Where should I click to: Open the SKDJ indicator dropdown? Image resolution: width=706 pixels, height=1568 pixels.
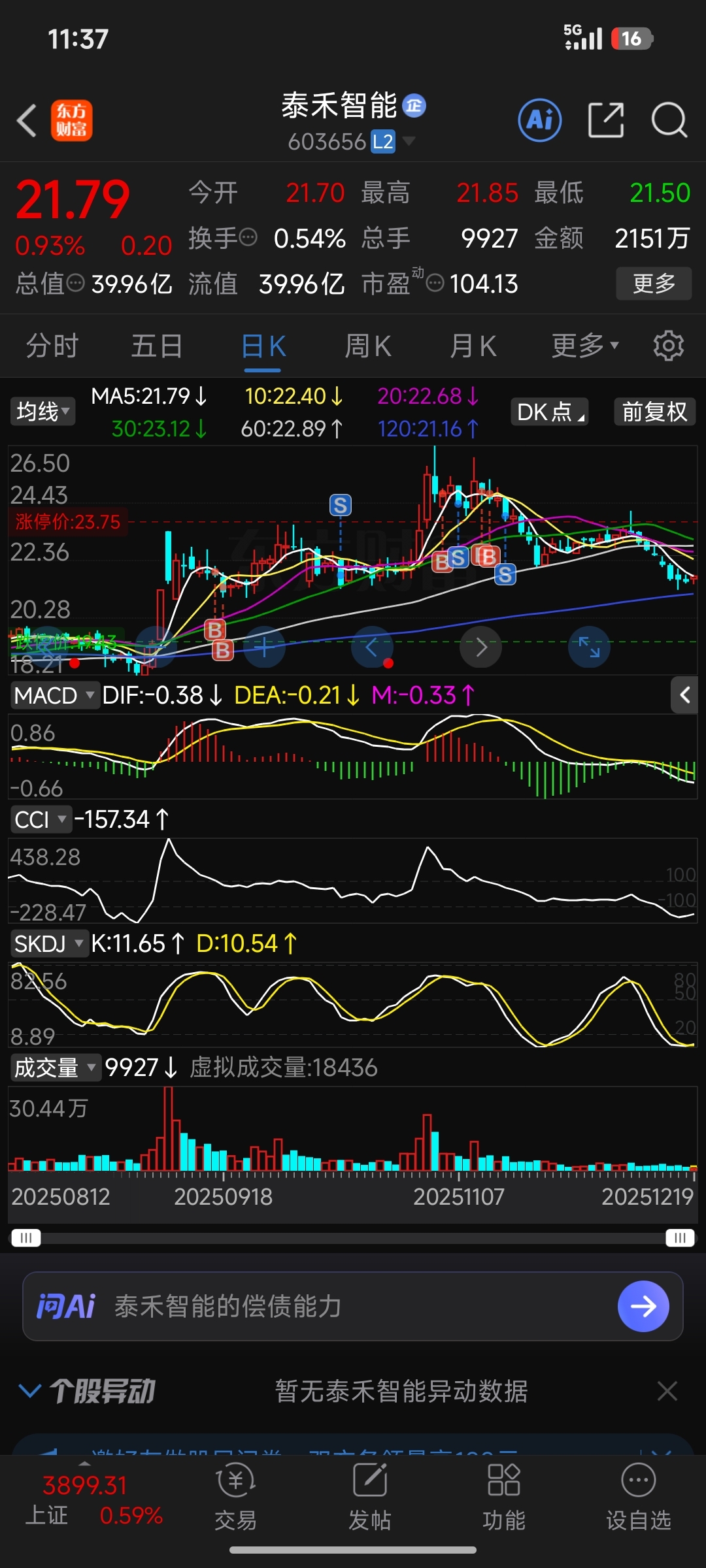point(49,943)
